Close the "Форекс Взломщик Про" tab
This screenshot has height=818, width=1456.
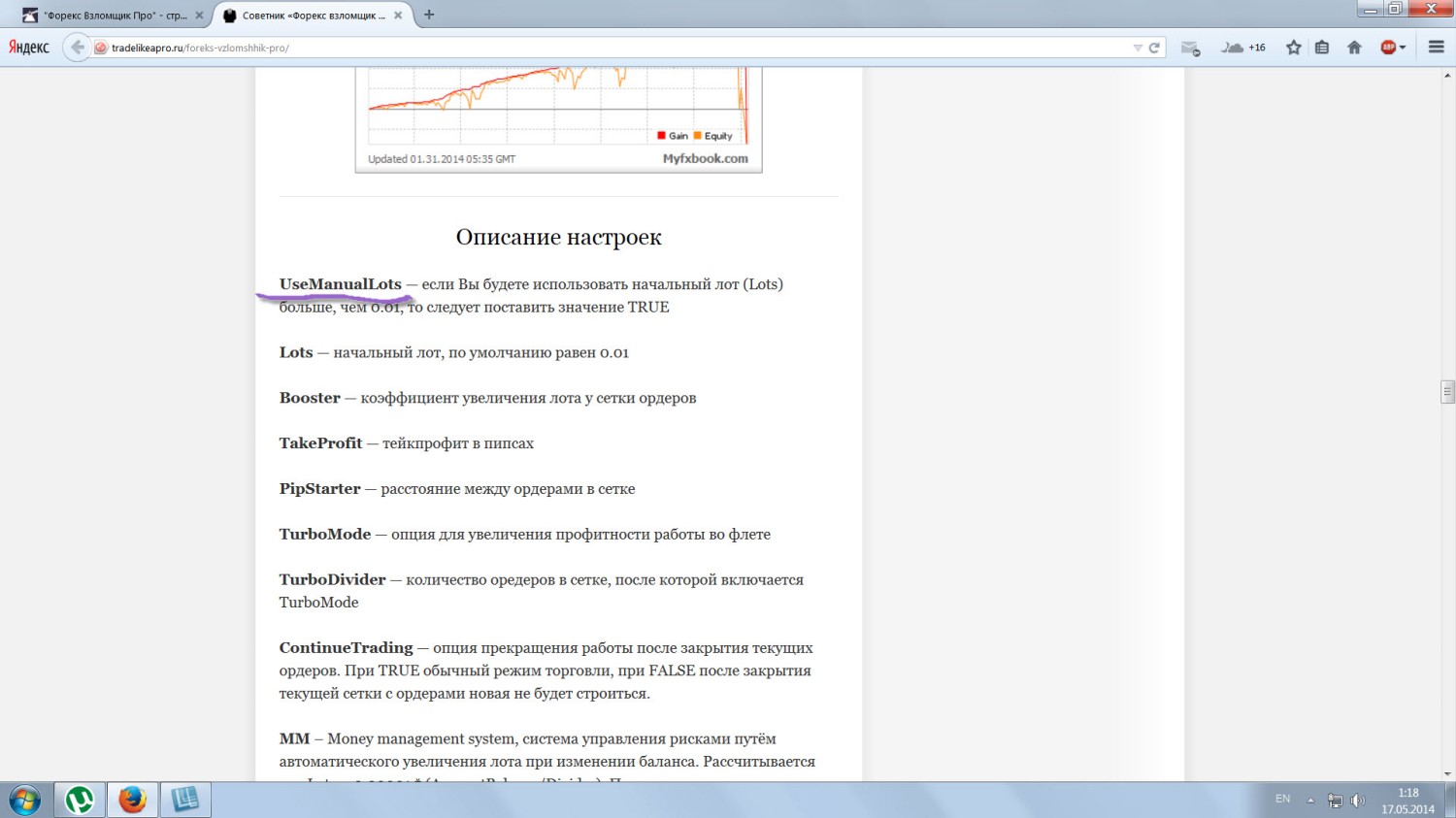[x=199, y=16]
